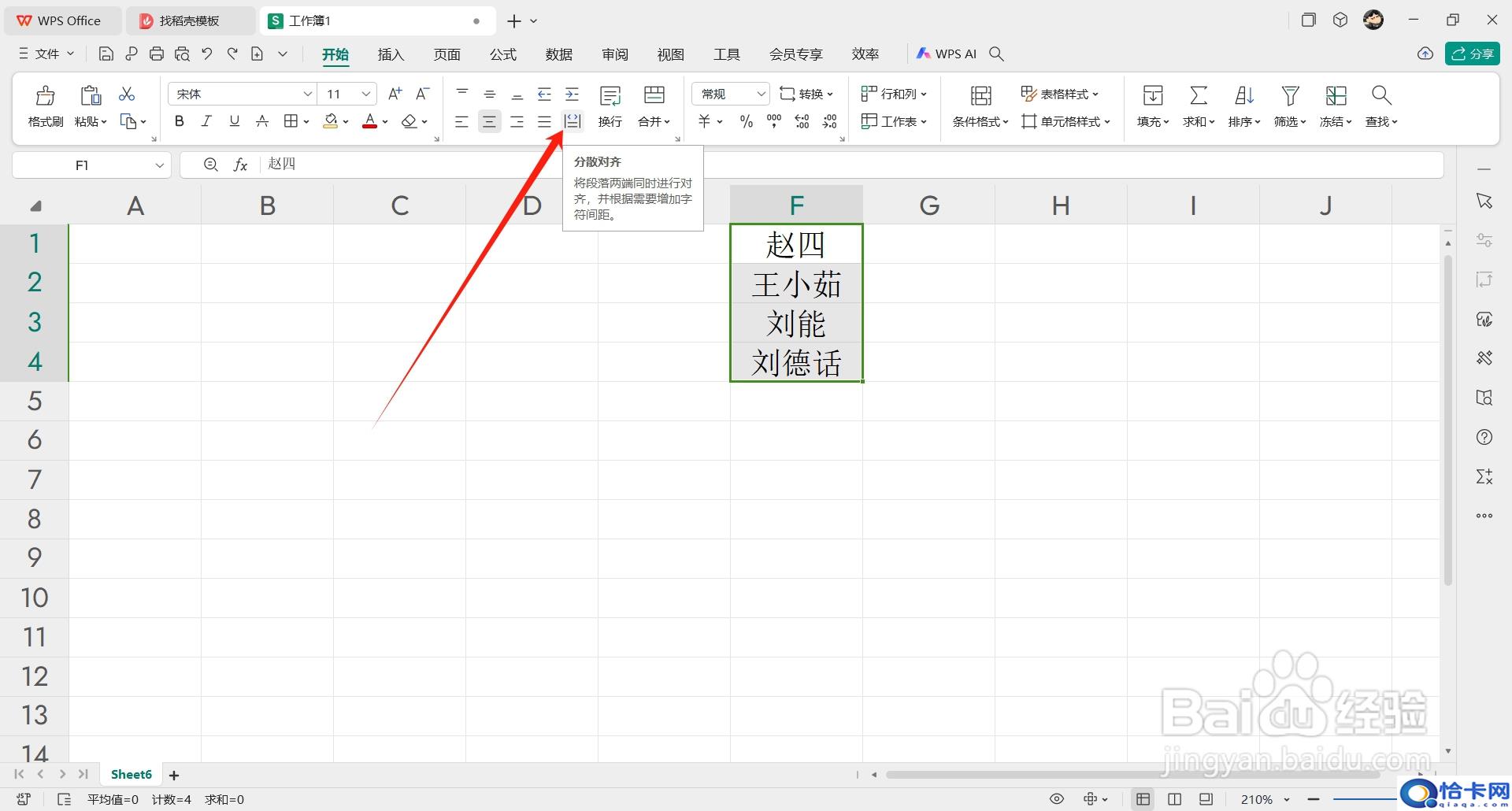Open the Data (数据) ribbon tab
Screen dimensions: 1512x811
pos(558,54)
